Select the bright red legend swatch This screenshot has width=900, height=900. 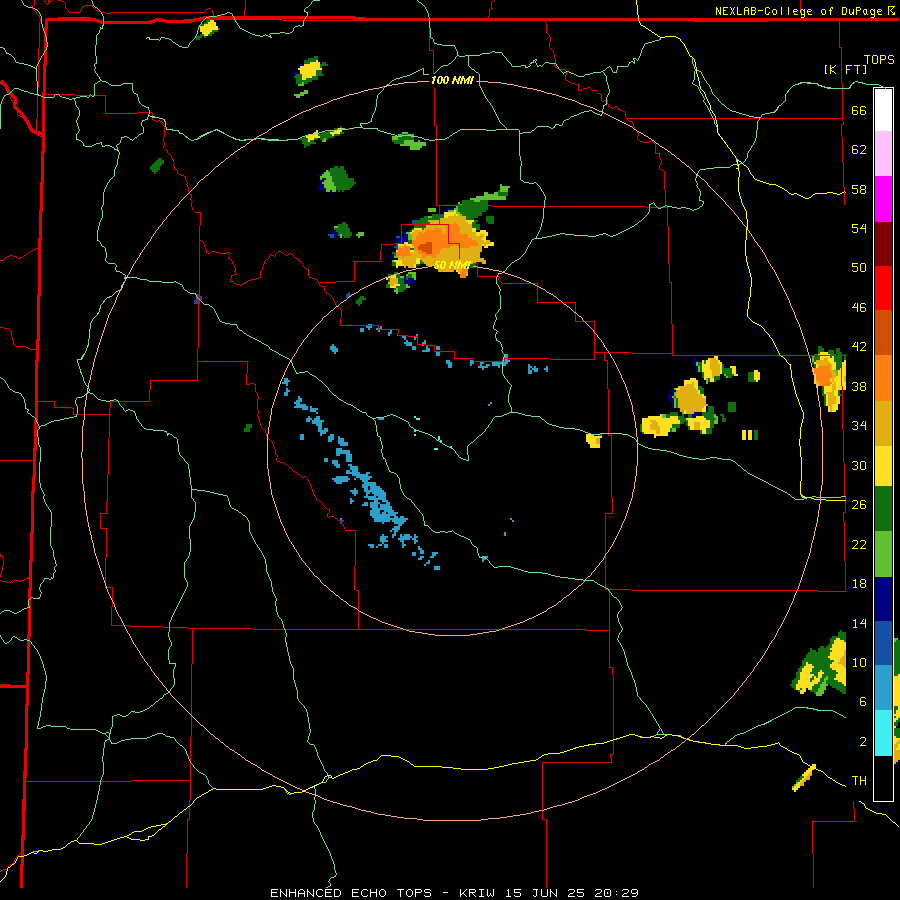[x=883, y=288]
